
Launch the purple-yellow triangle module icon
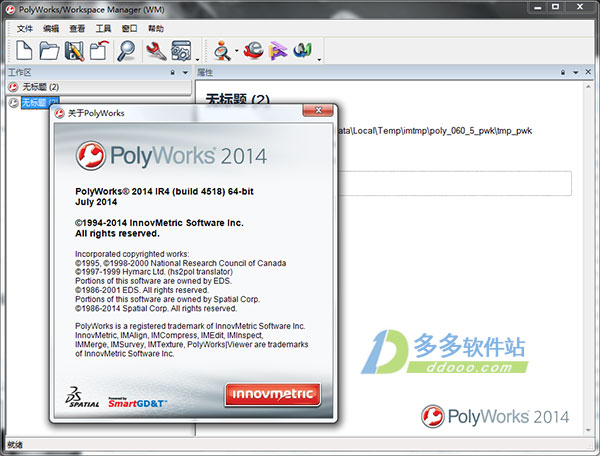278,50
